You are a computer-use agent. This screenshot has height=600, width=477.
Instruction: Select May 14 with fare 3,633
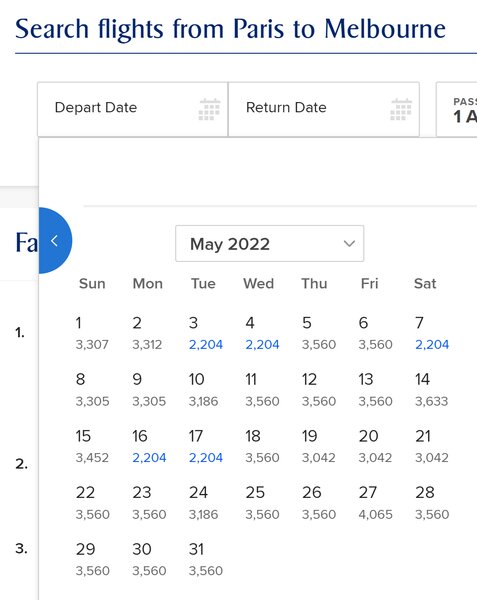click(431, 390)
